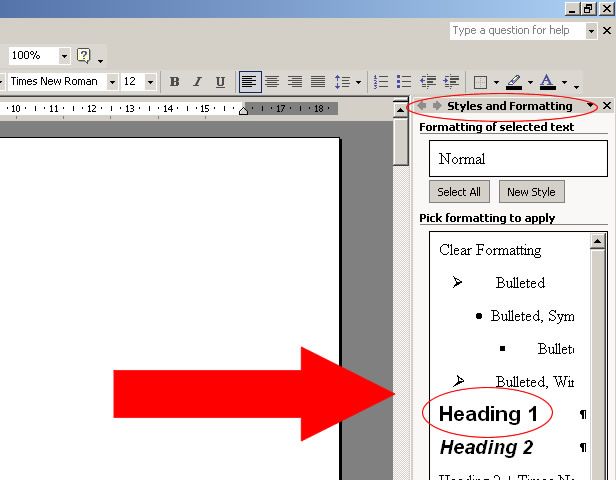Image resolution: width=616 pixels, height=480 pixels.
Task: Expand the 100% zoom dropdown
Action: click(x=64, y=56)
